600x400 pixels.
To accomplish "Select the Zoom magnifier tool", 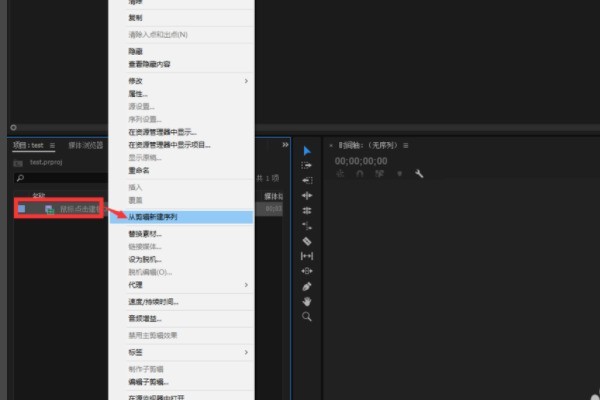I will click(307, 316).
